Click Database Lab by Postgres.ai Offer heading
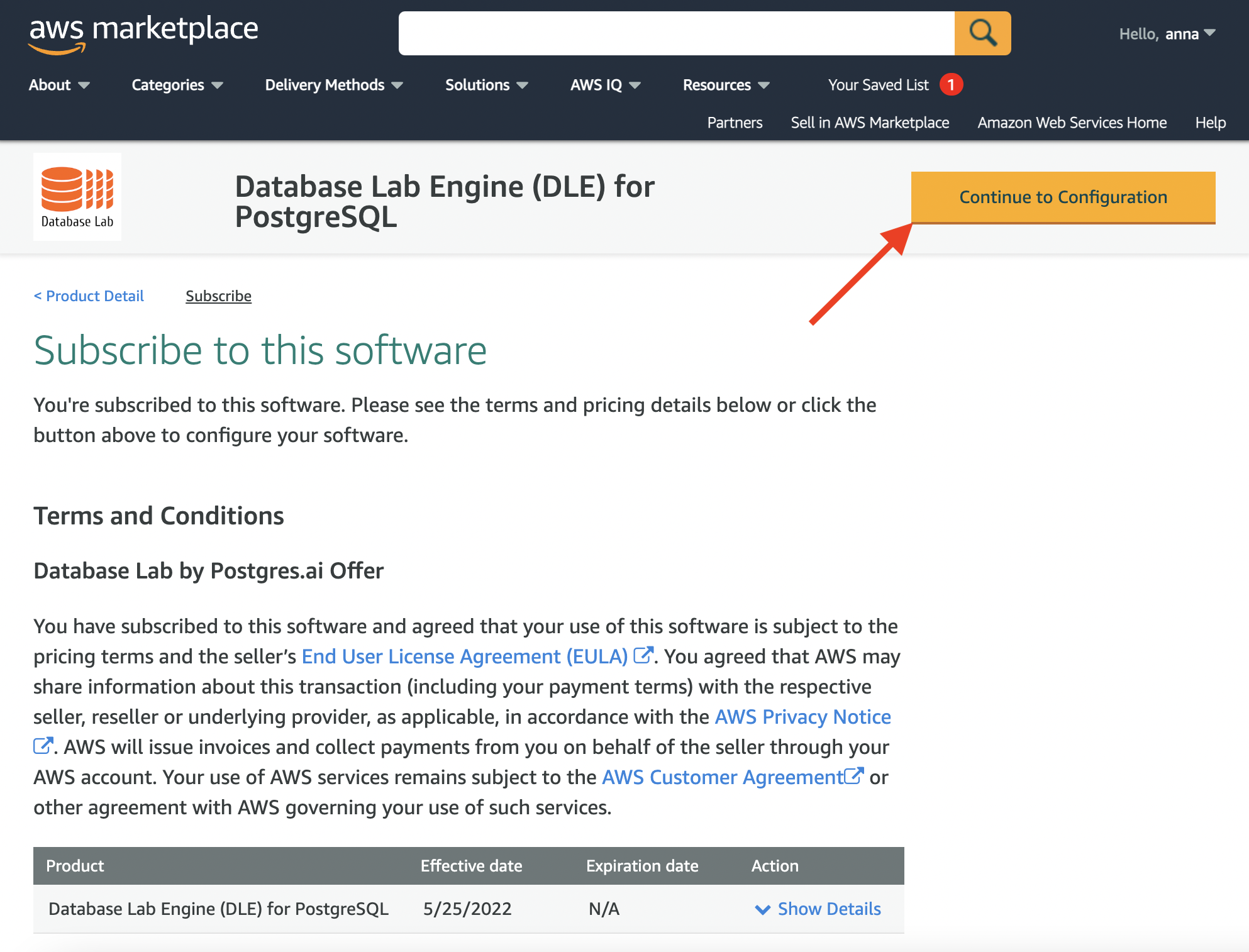The width and height of the screenshot is (1249, 952). (208, 571)
